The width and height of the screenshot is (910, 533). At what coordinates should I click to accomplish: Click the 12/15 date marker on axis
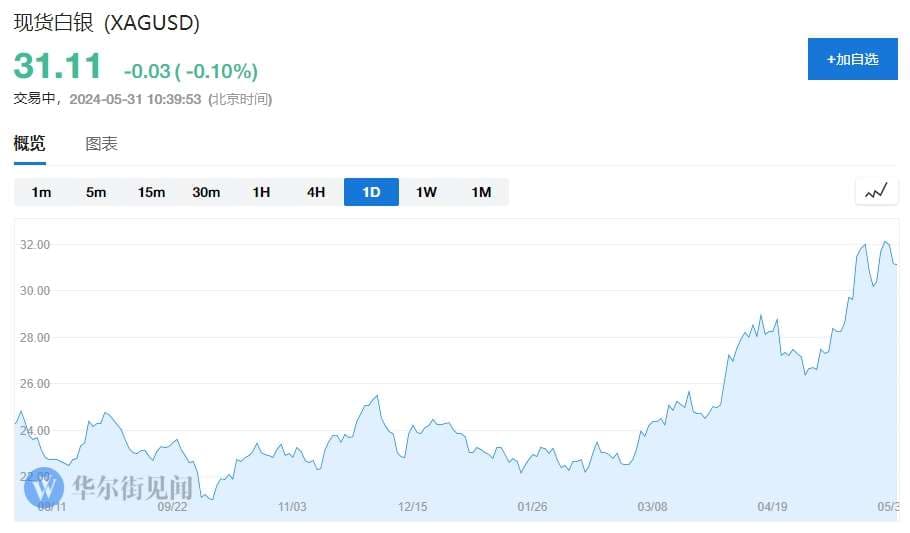pyautogui.click(x=413, y=507)
